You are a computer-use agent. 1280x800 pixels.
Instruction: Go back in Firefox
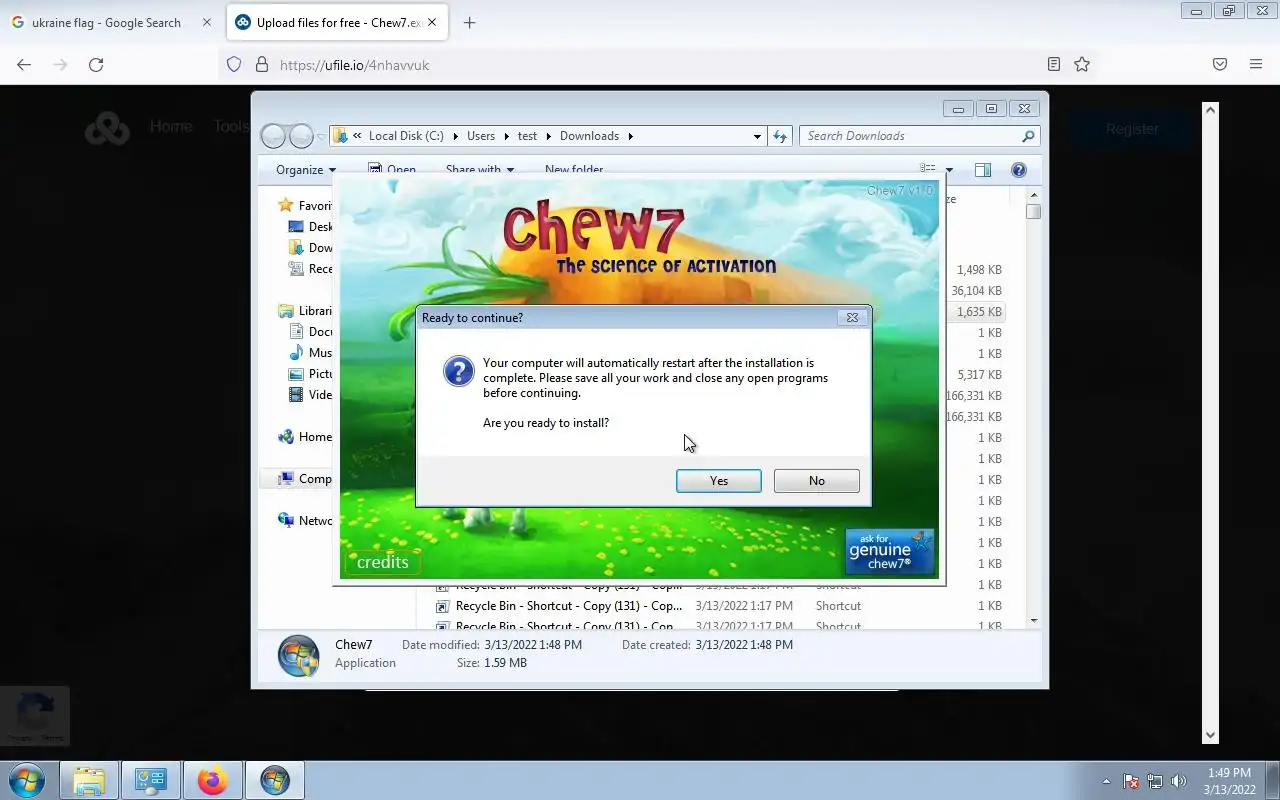pos(24,64)
